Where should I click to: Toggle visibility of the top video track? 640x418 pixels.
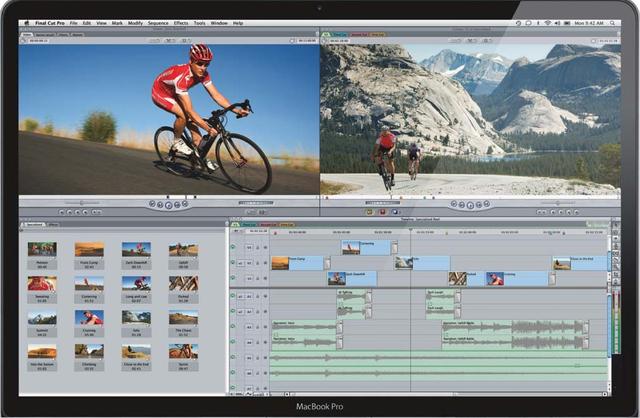point(233,246)
